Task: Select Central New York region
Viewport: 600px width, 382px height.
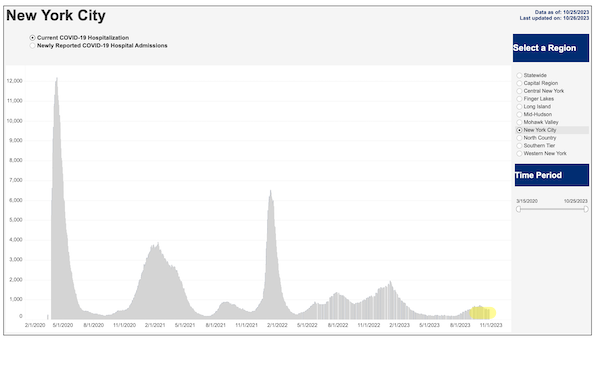Action: 519,91
